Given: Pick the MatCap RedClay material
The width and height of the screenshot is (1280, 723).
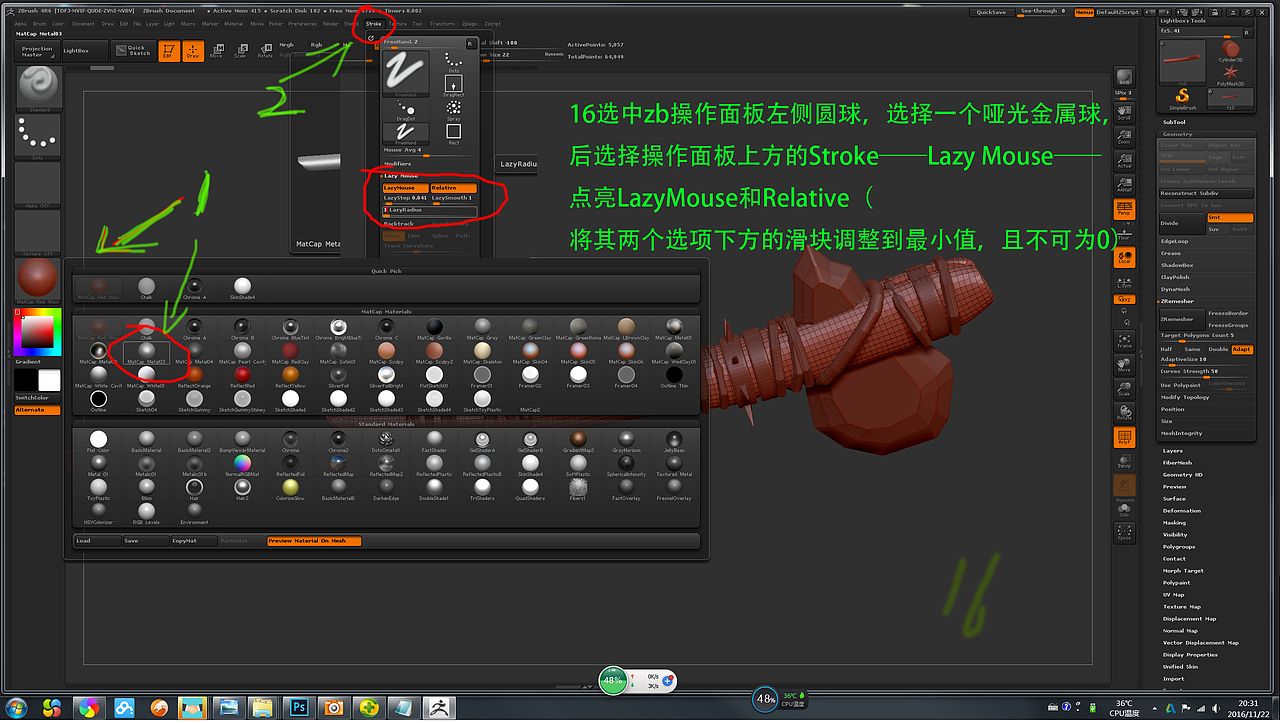Looking at the screenshot, I should [x=290, y=353].
